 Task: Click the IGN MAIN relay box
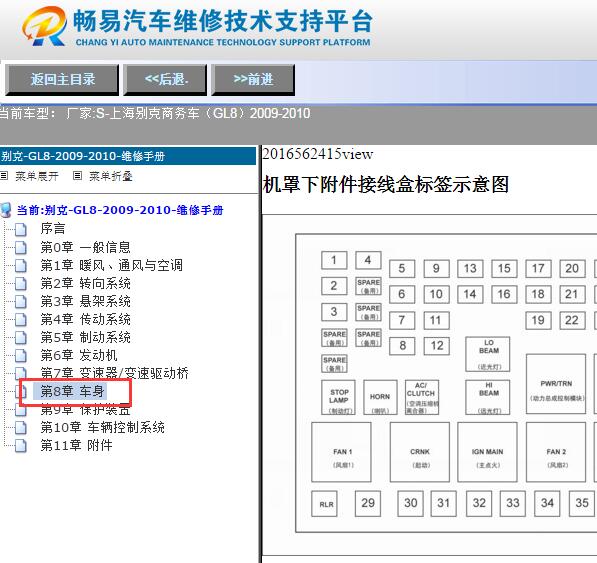[x=487, y=452]
